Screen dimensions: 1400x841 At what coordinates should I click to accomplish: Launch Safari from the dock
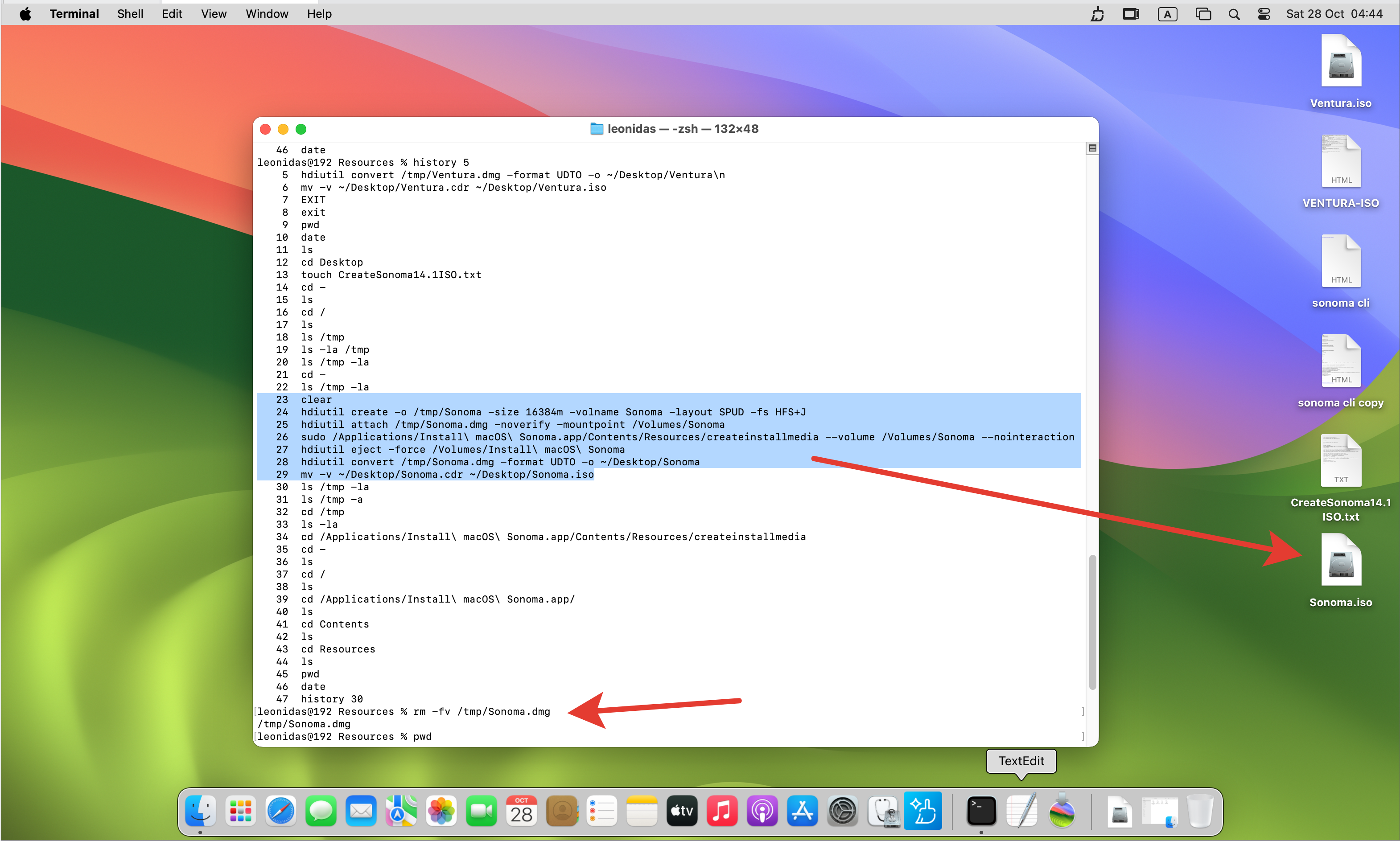coord(280,811)
